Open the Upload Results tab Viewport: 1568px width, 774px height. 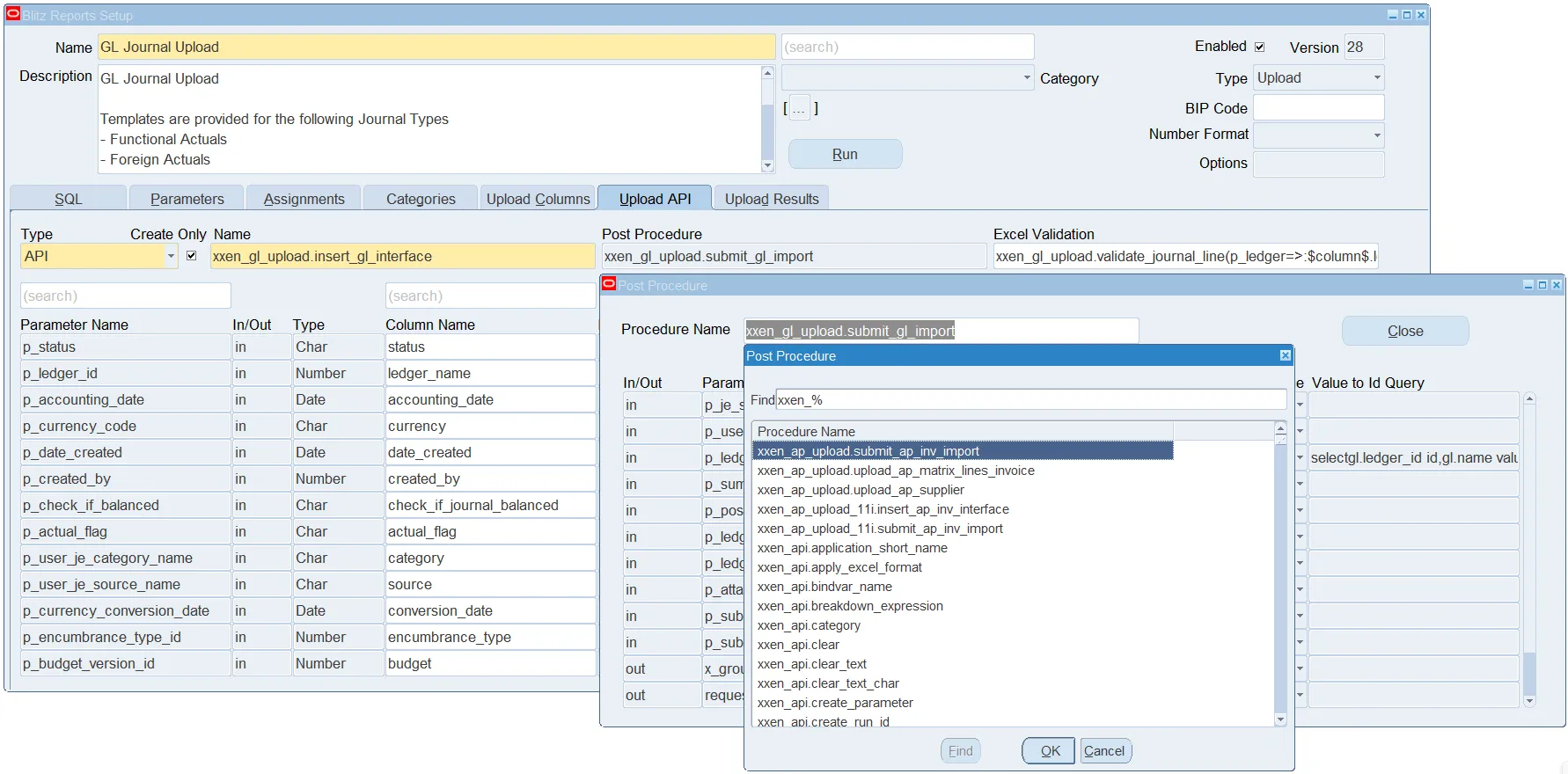[x=772, y=199]
